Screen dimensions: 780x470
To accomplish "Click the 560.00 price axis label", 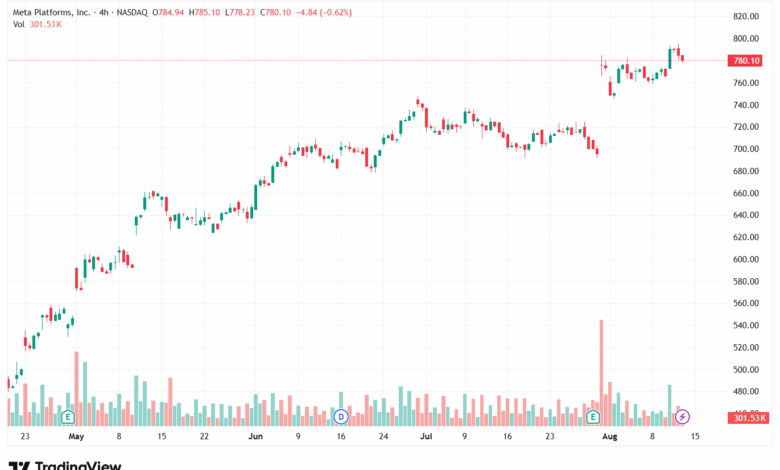I will (x=746, y=303).
